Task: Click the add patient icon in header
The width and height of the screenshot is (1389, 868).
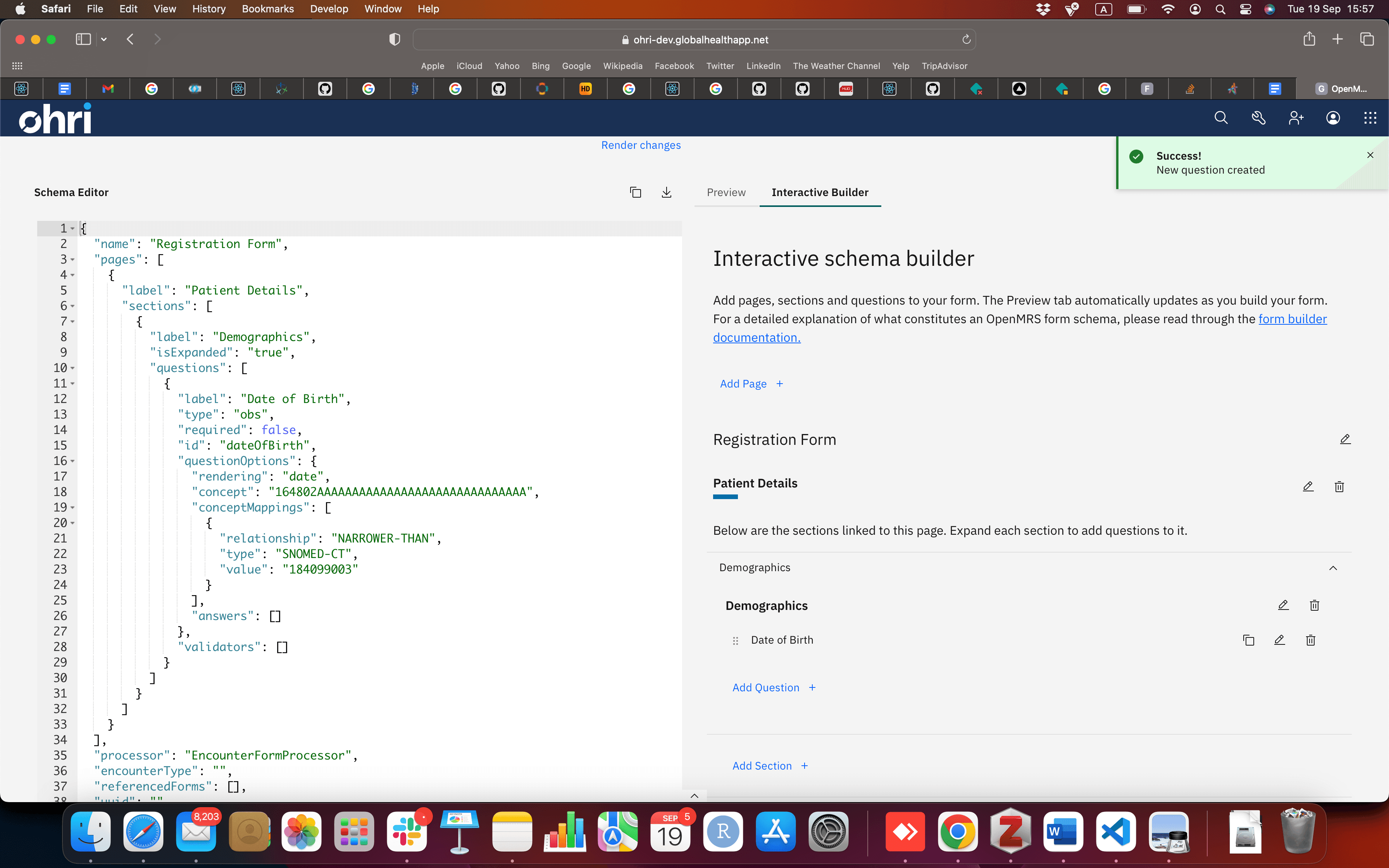Action: tap(1296, 118)
